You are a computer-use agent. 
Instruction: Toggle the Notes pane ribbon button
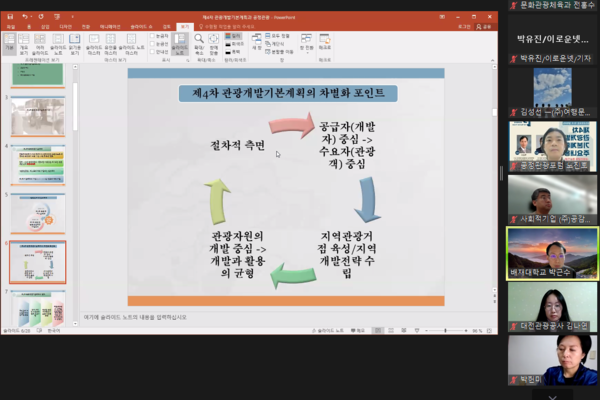coord(179,44)
